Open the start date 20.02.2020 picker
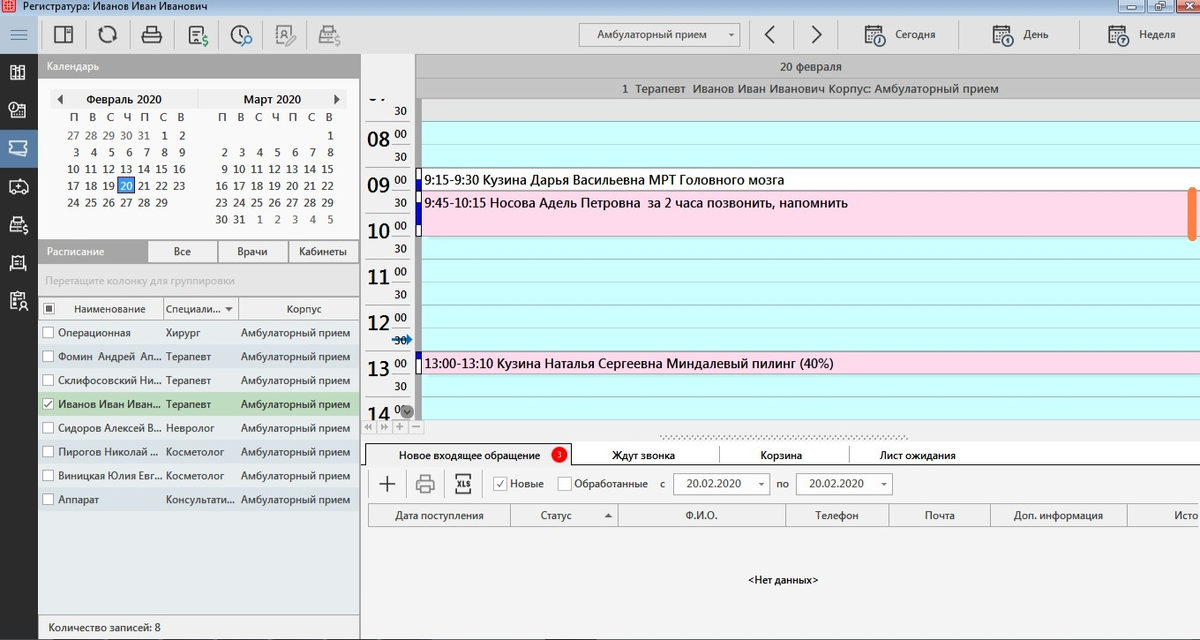 (722, 484)
